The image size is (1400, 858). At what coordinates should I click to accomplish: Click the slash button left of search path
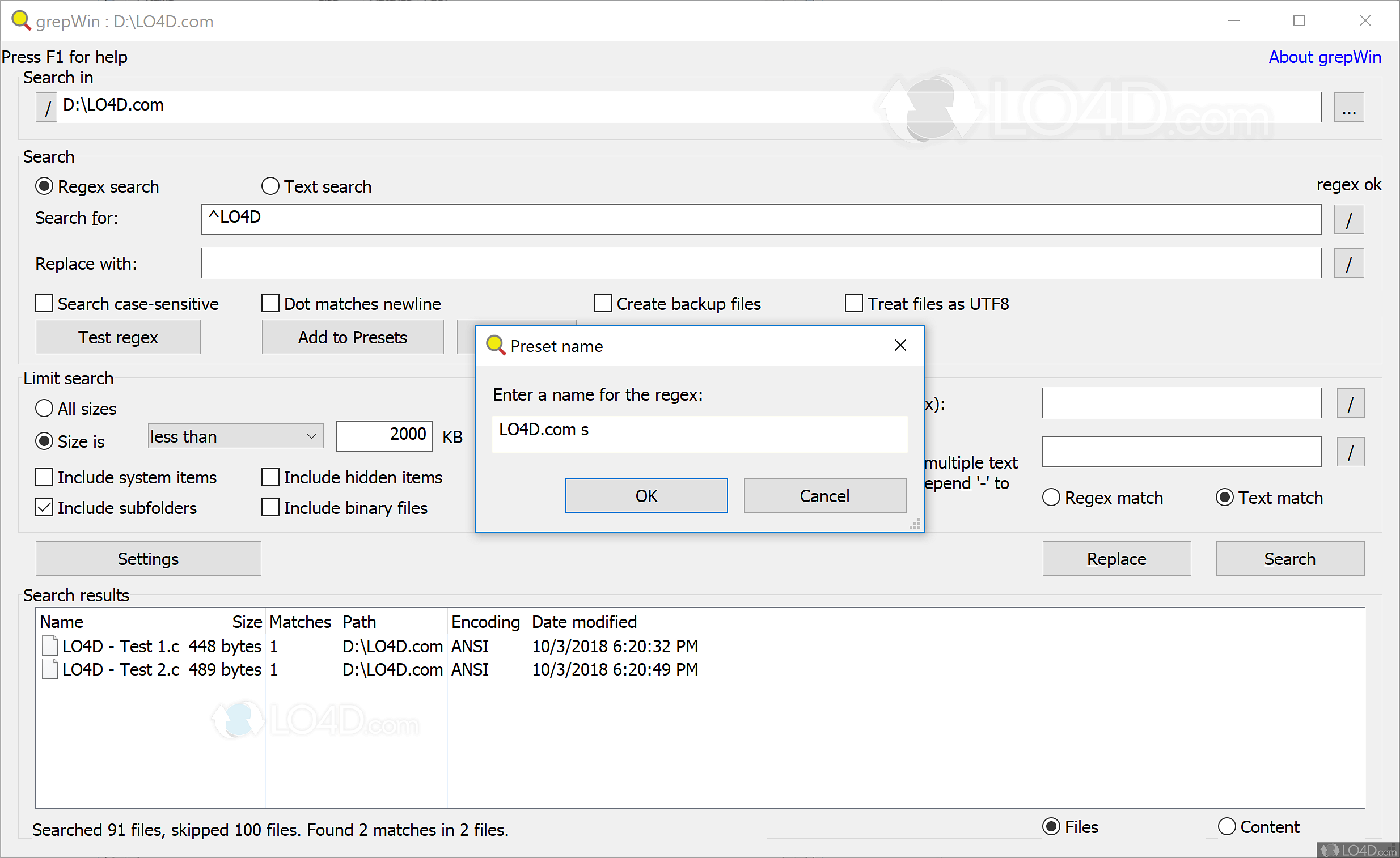(x=47, y=107)
